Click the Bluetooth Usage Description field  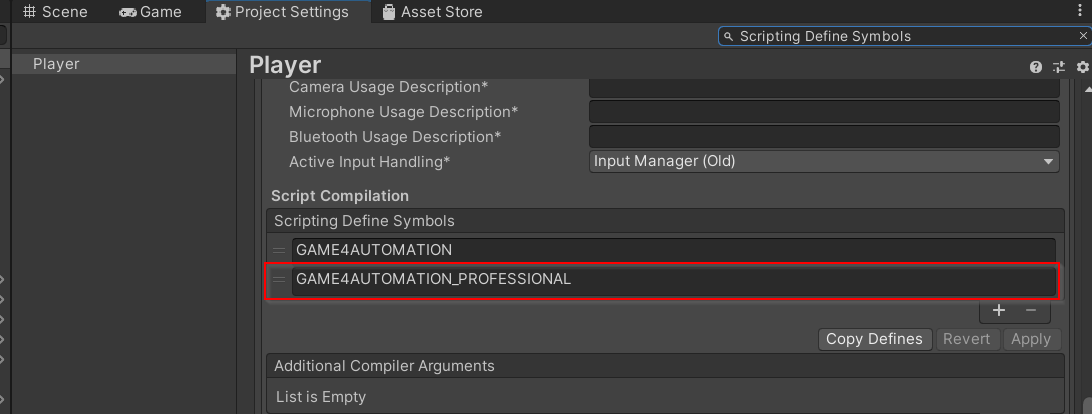coord(824,137)
